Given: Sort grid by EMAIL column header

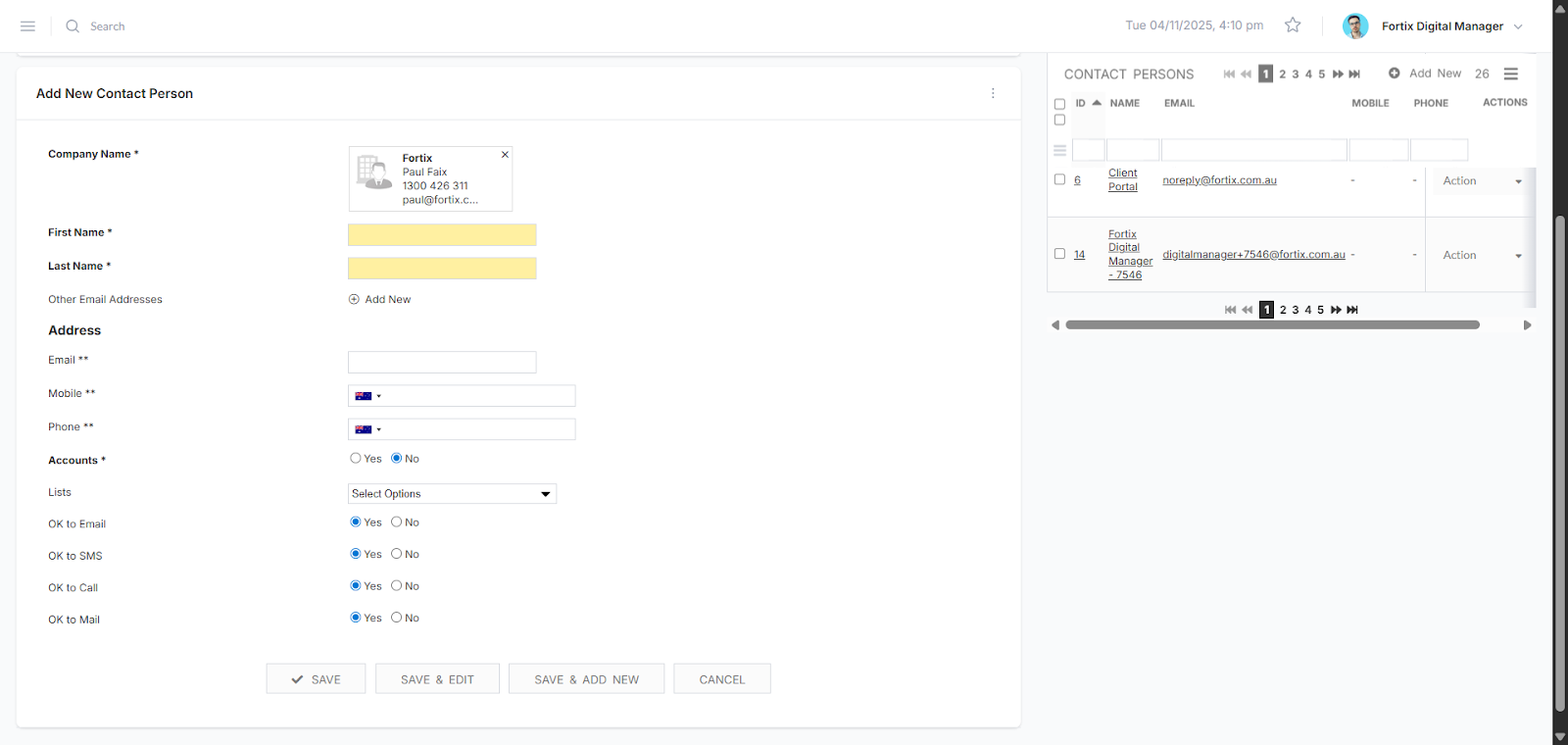Looking at the screenshot, I should coord(1179,103).
